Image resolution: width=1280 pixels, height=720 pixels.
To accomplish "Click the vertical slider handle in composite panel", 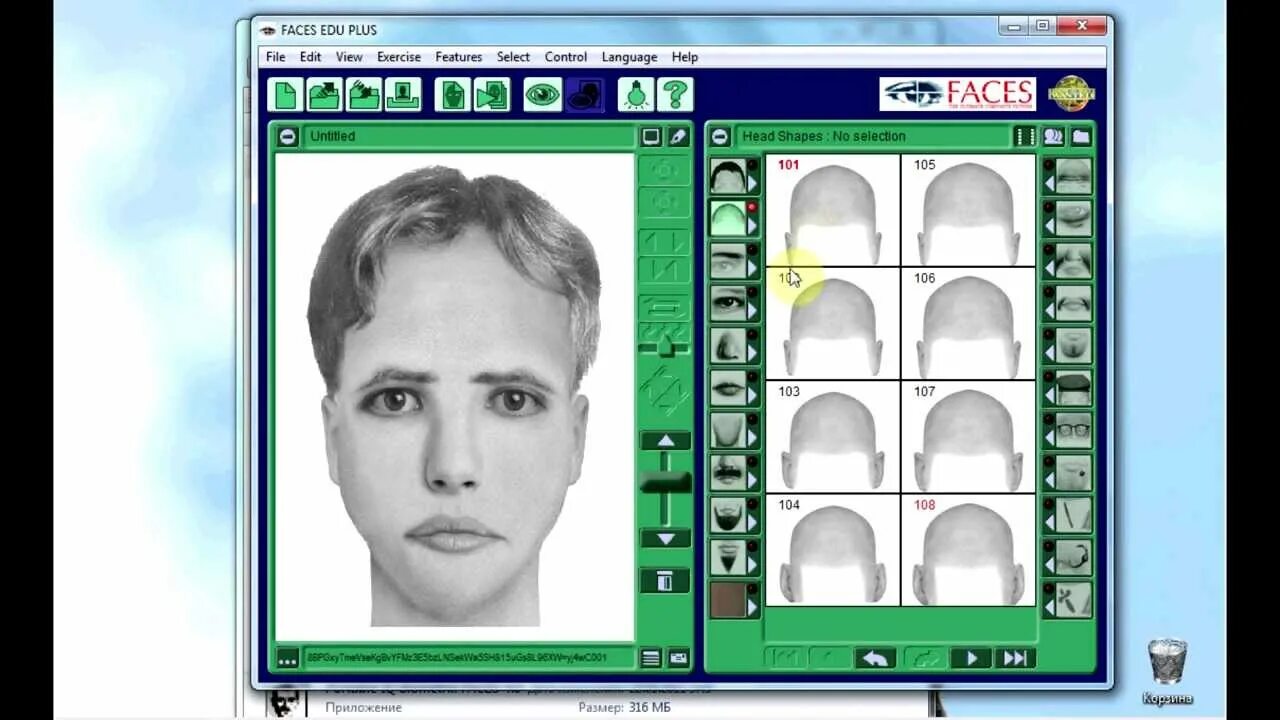I will tap(665, 483).
